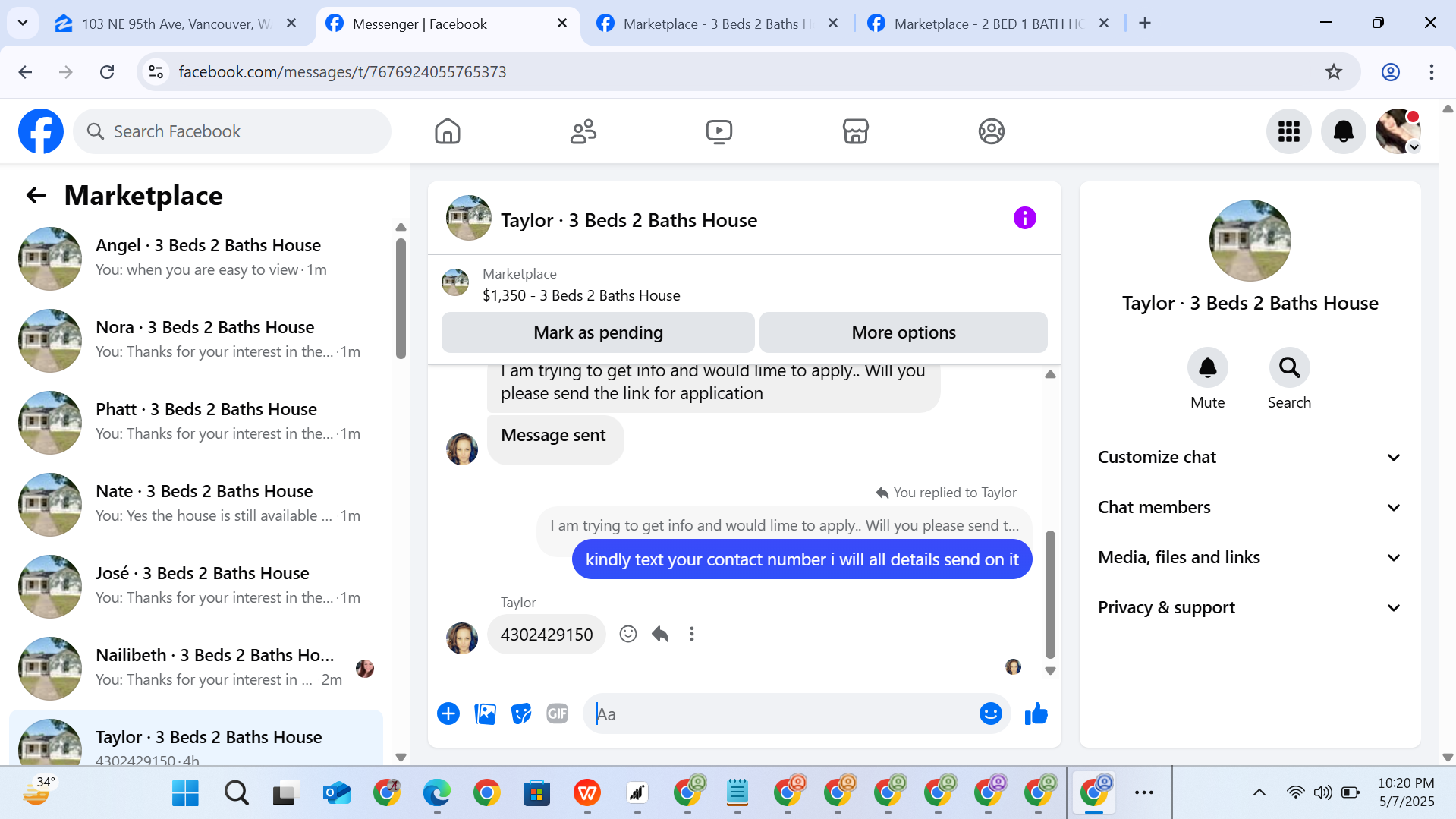This screenshot has width=1456, height=819.
Task: Switch to Marketplace 2 BED 1 BATH tab
Action: pos(989,24)
